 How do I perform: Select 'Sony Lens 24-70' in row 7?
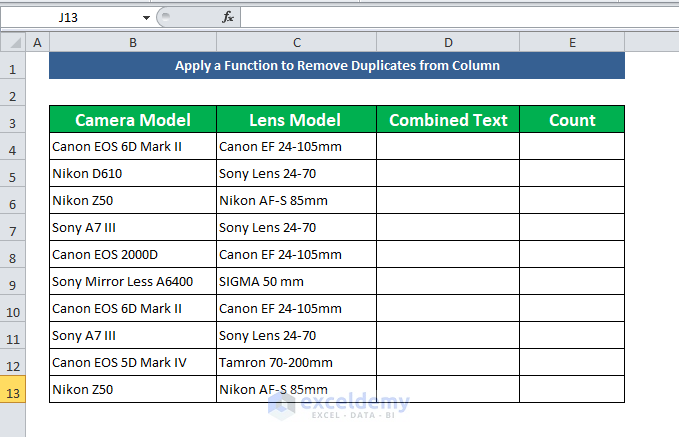pyautogui.click(x=297, y=227)
